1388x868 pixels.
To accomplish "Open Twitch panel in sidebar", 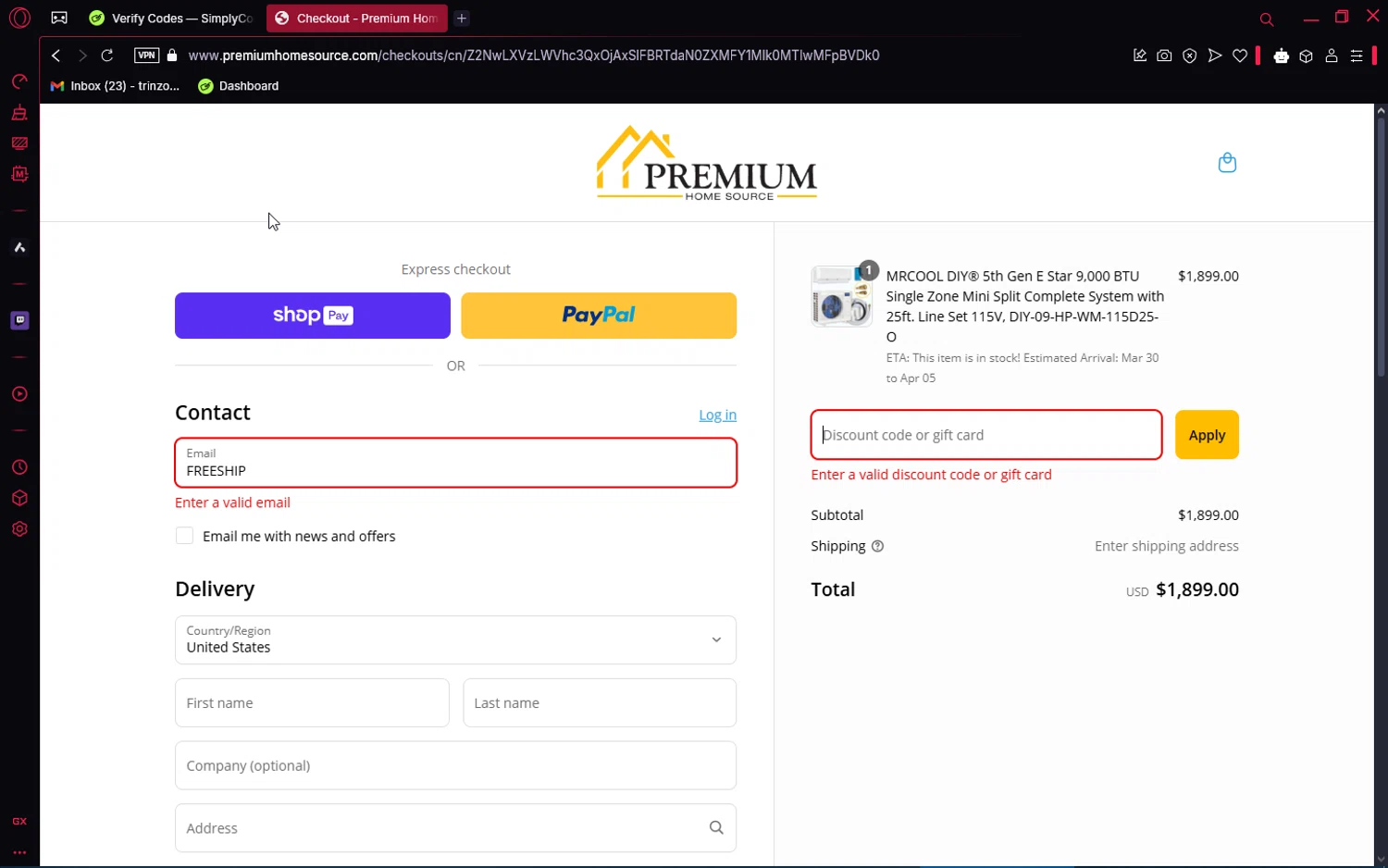I will point(19,320).
